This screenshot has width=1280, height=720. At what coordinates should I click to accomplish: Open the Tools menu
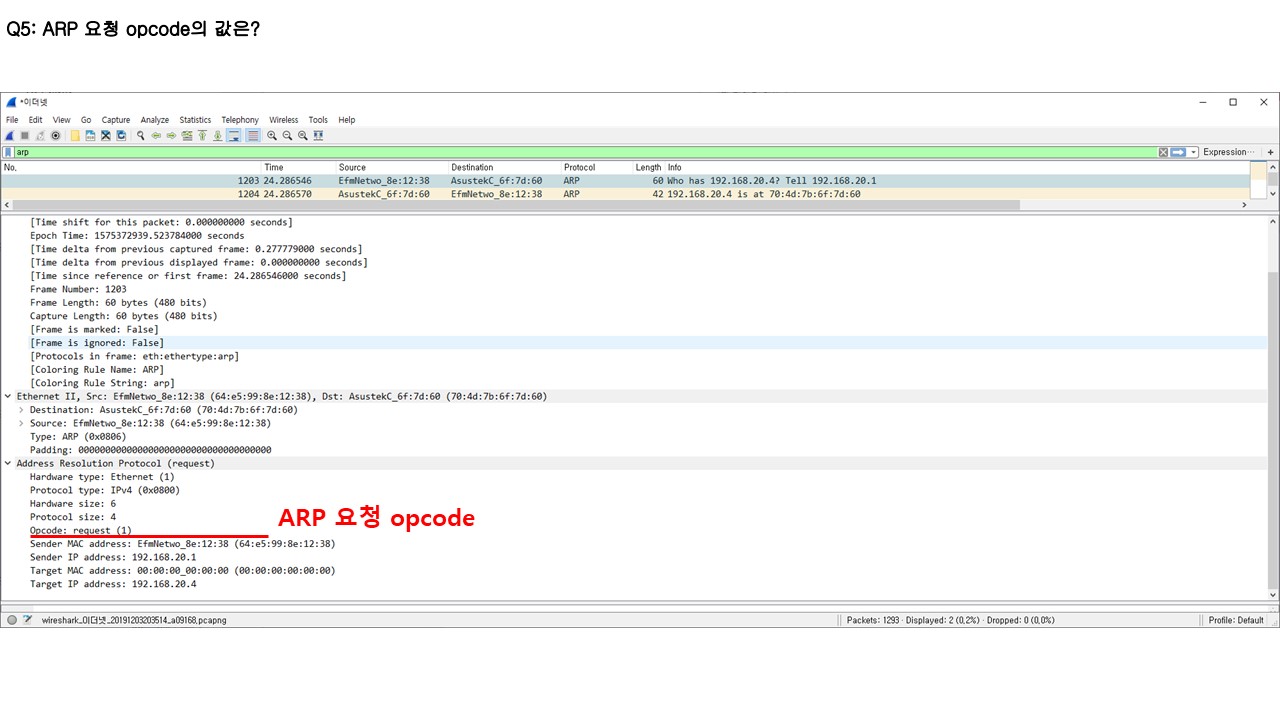tap(318, 120)
